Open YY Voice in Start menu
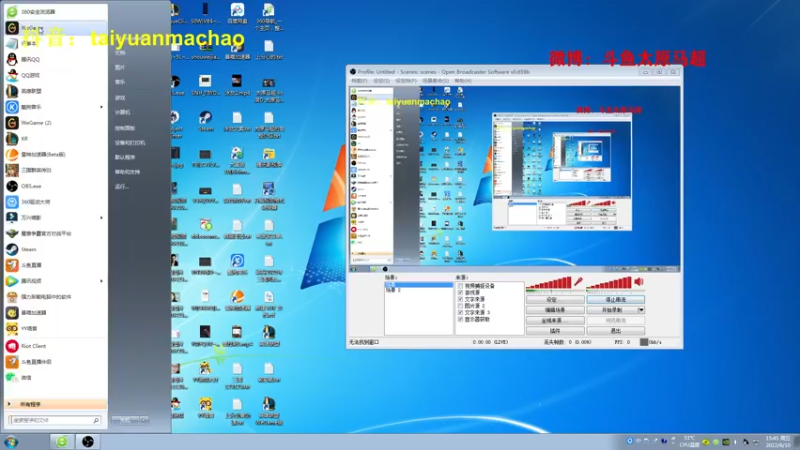Screen dimensions: 800x450 click(x=55, y=328)
